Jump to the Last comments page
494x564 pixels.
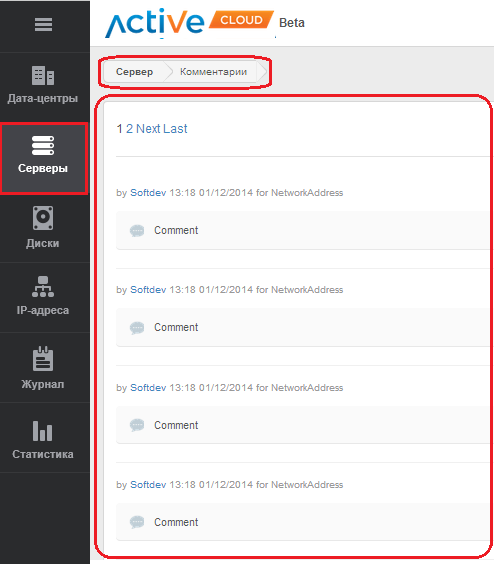tap(175, 128)
